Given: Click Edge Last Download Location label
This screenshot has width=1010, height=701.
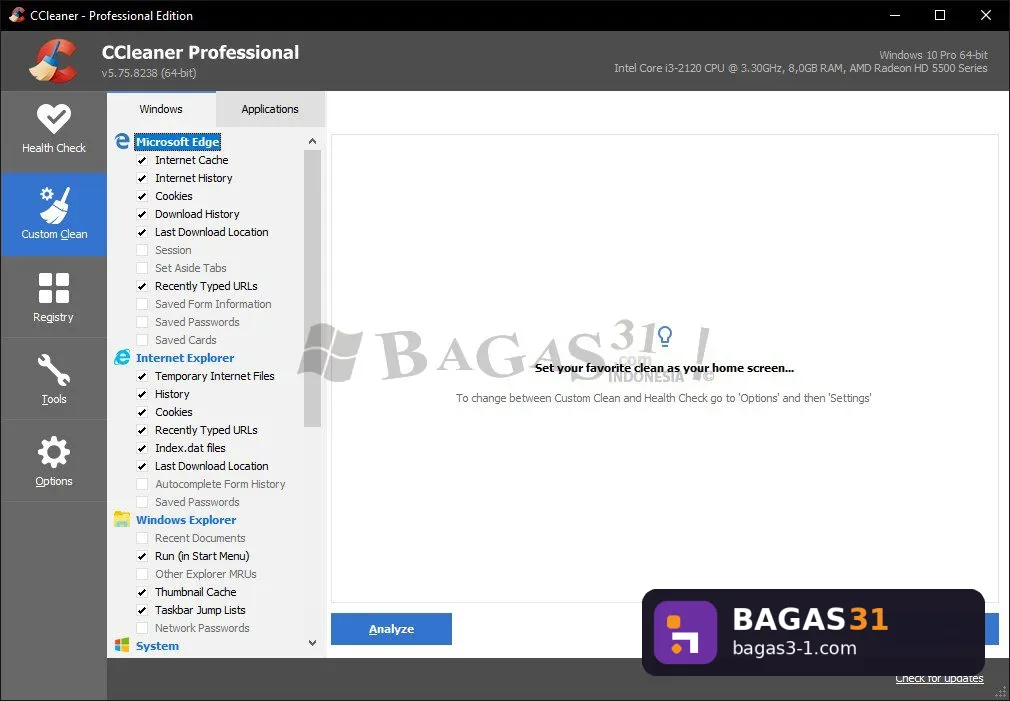Looking at the screenshot, I should click(x=211, y=232).
